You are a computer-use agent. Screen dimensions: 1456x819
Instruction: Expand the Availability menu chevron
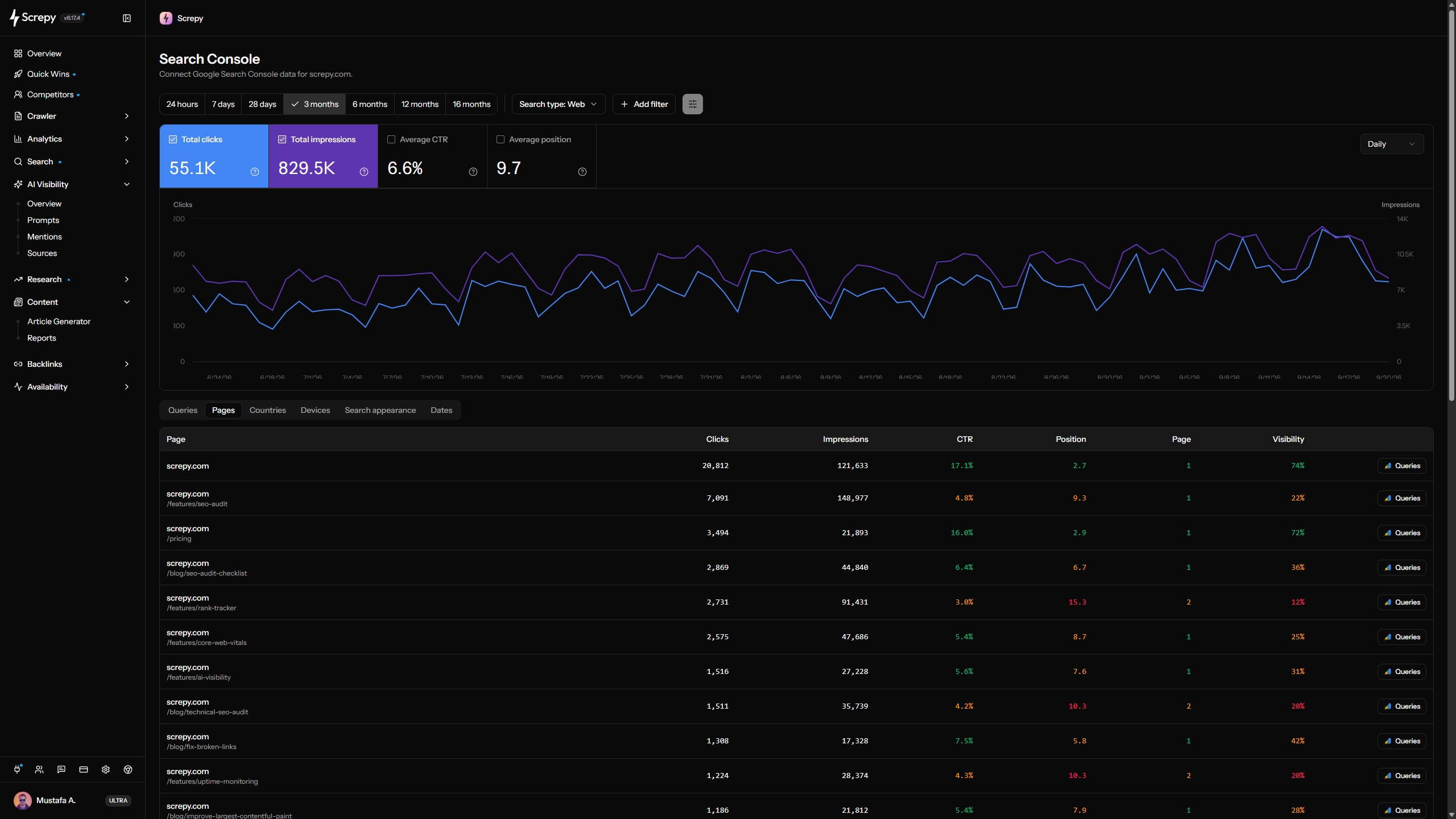point(127,387)
